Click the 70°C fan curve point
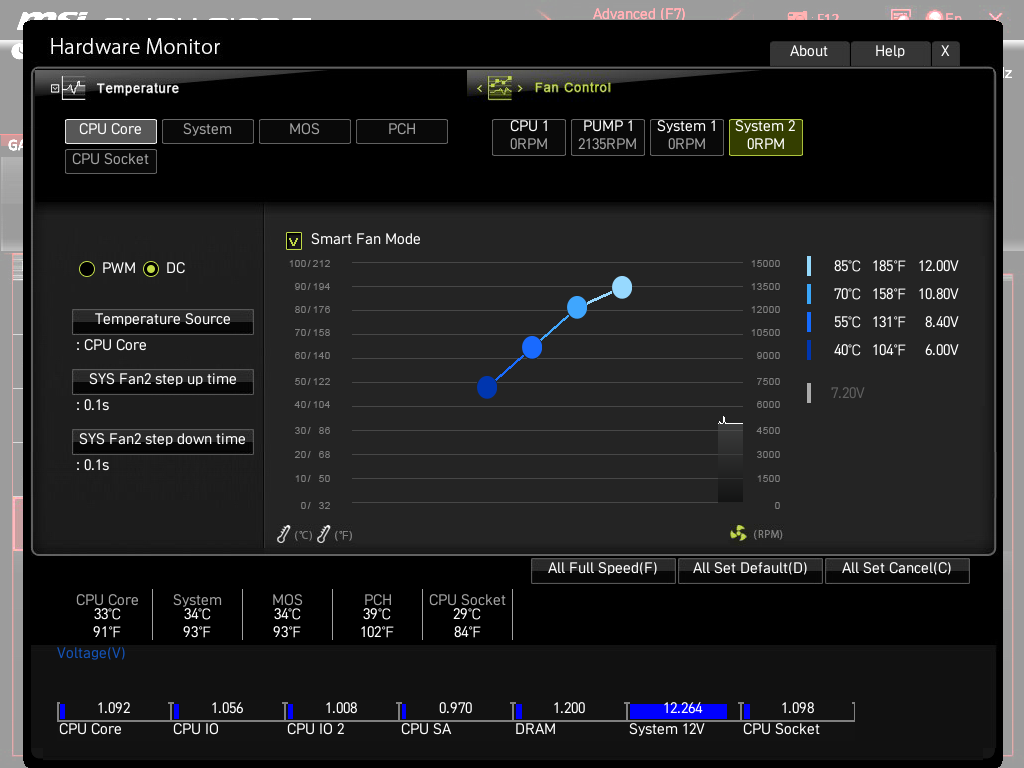 click(x=577, y=307)
